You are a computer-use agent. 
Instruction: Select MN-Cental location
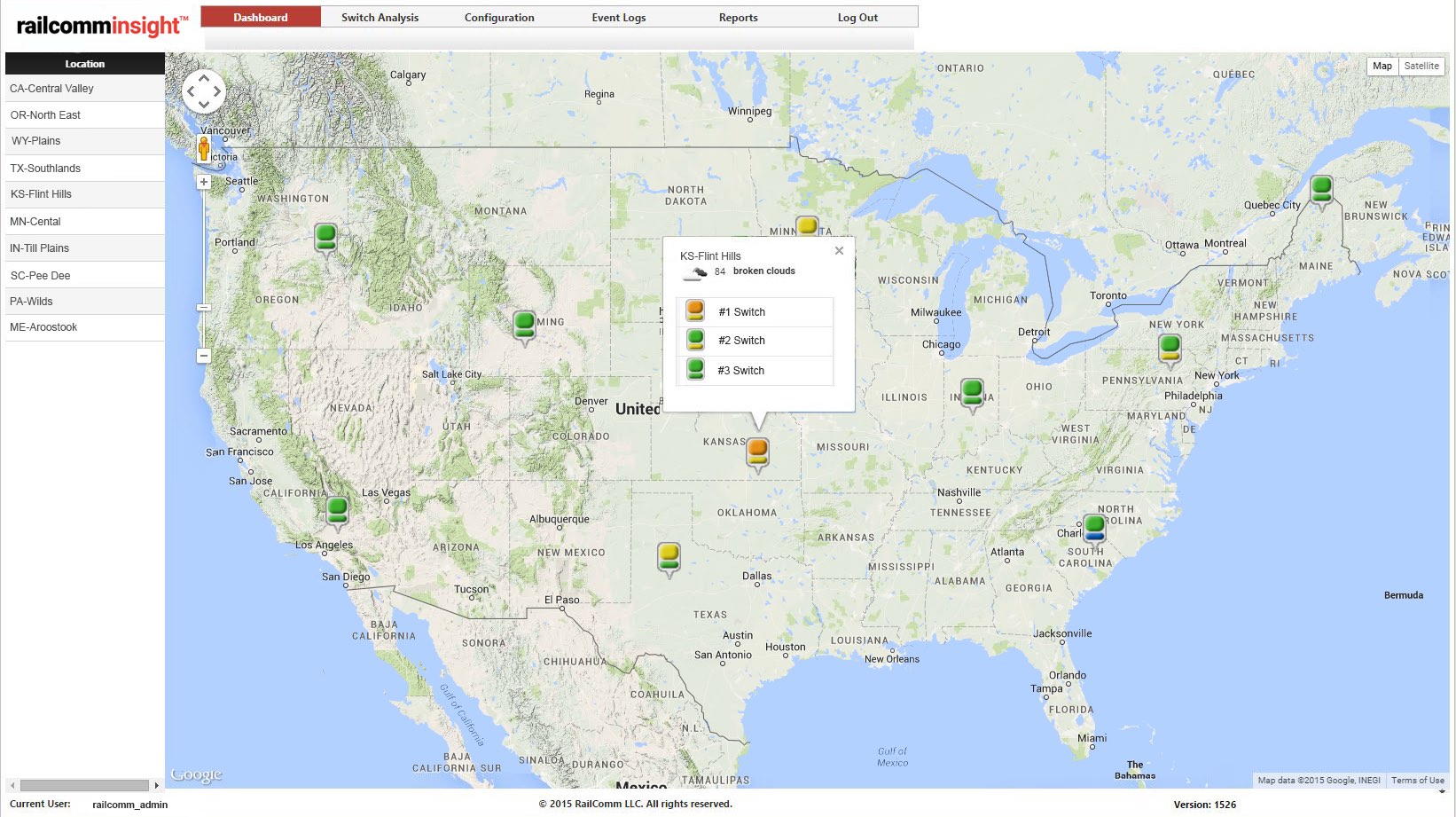[x=84, y=222]
